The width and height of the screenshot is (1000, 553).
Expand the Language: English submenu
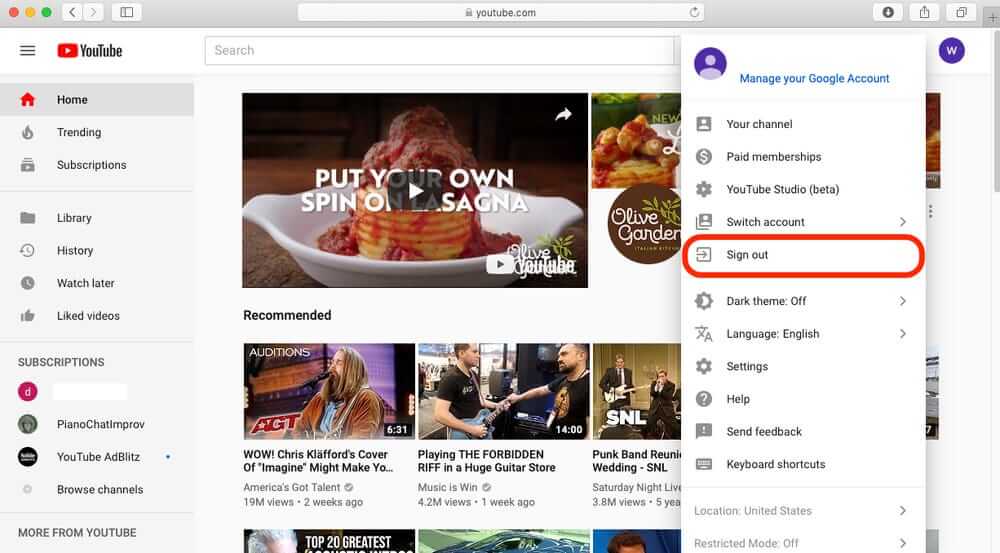point(800,334)
